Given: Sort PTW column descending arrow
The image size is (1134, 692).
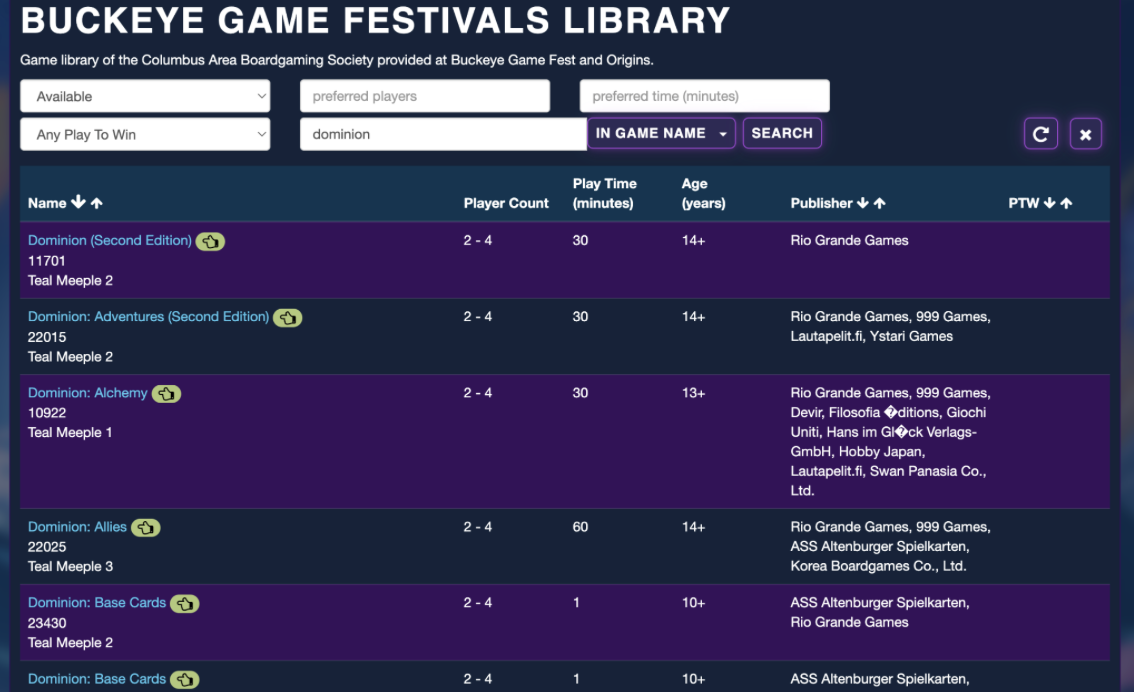Looking at the screenshot, I should coord(1049,203).
